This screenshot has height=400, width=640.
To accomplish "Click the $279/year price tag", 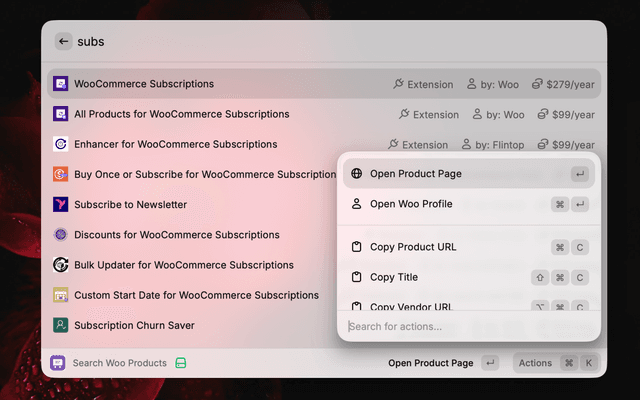I will click(565, 85).
